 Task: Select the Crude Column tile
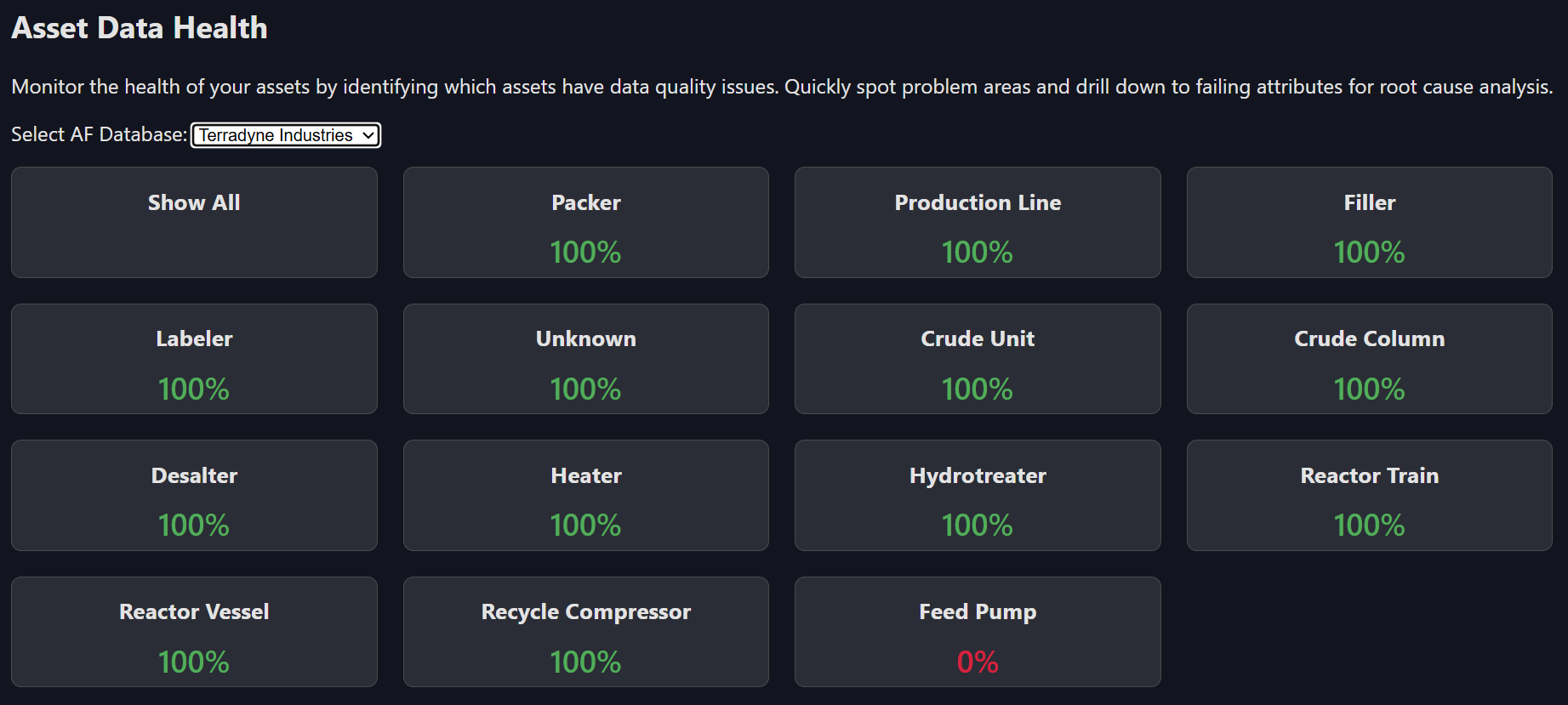[x=1369, y=359]
